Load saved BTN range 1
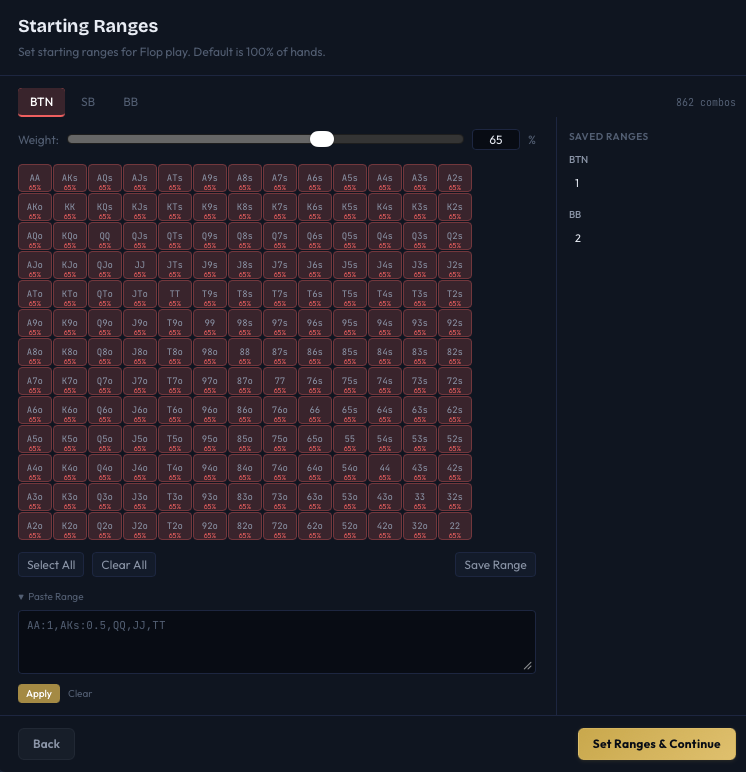Viewport: 746px width, 772px height. (577, 183)
